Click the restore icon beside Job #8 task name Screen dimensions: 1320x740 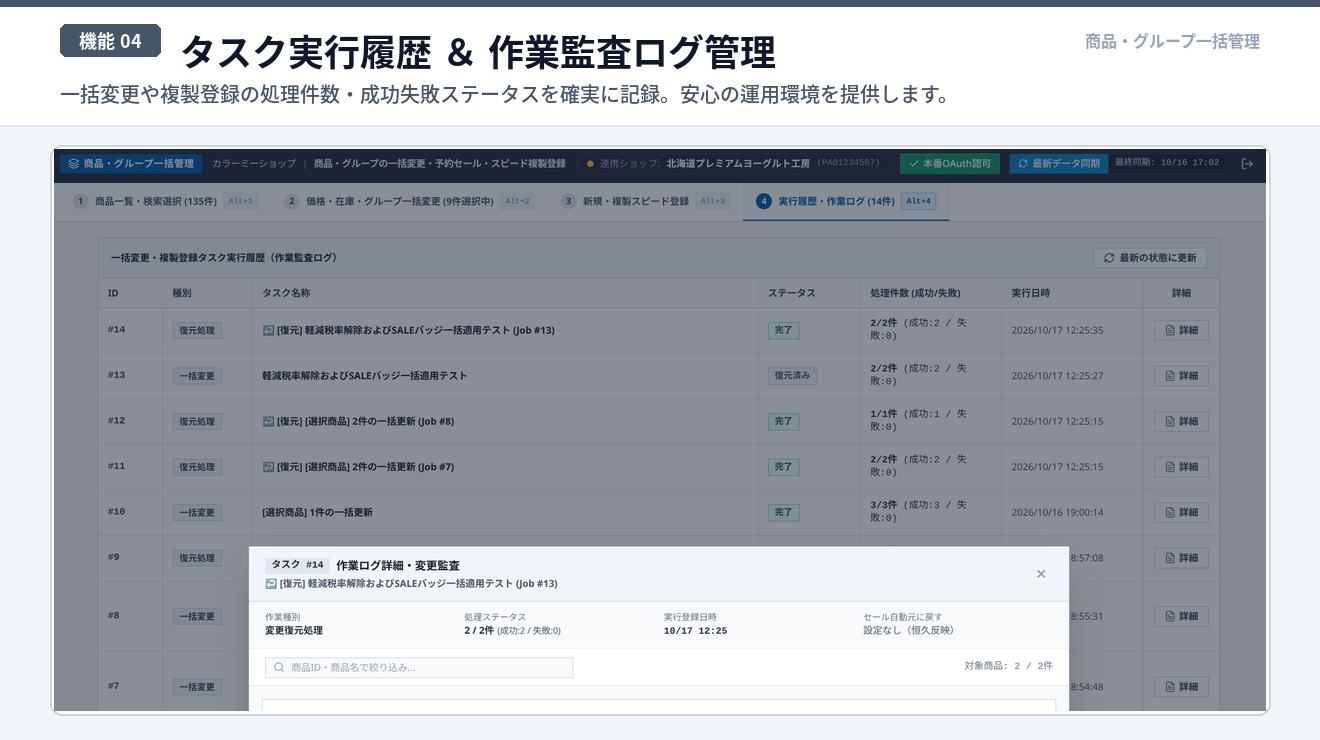tap(268, 421)
